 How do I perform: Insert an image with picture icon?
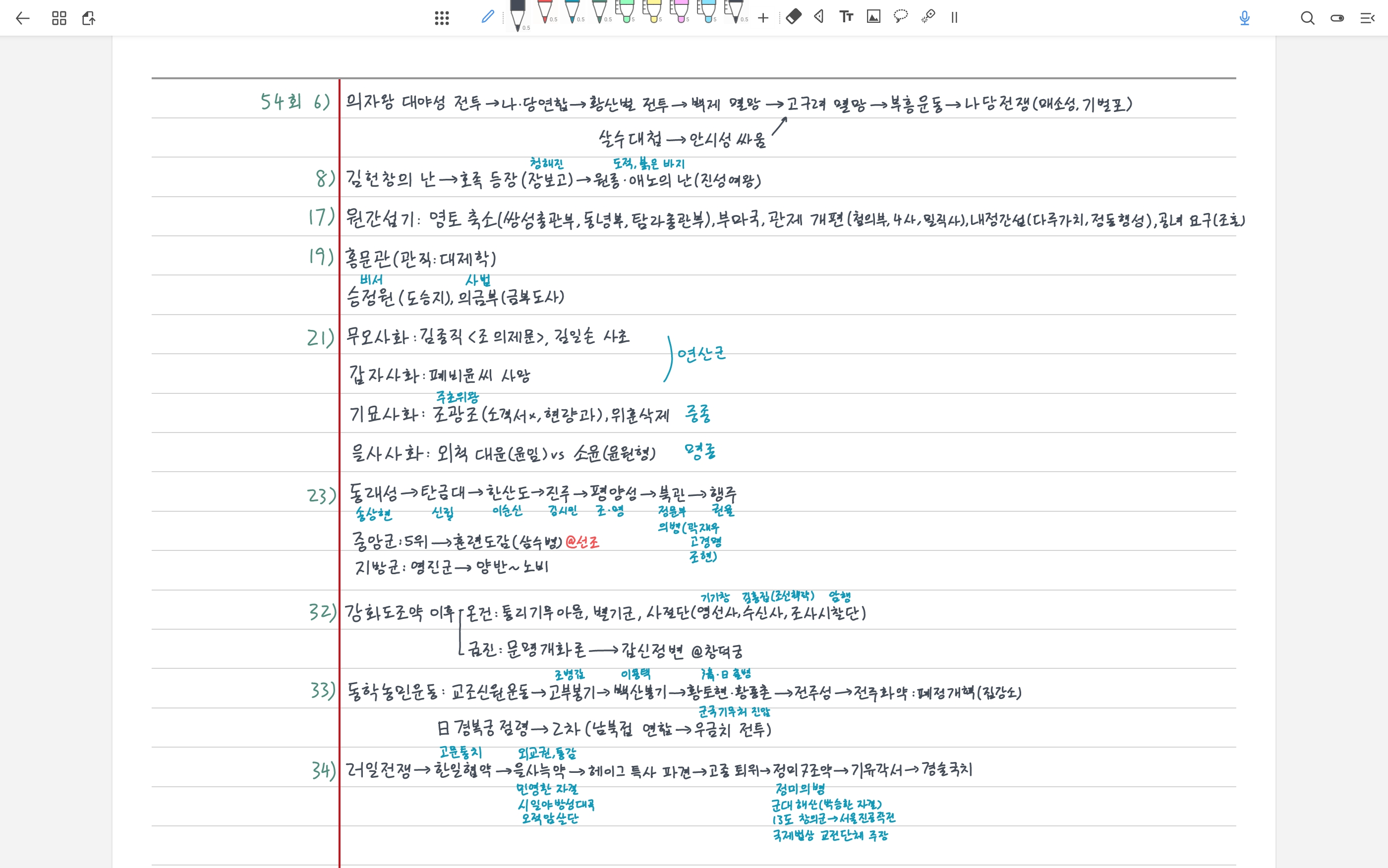click(x=873, y=17)
